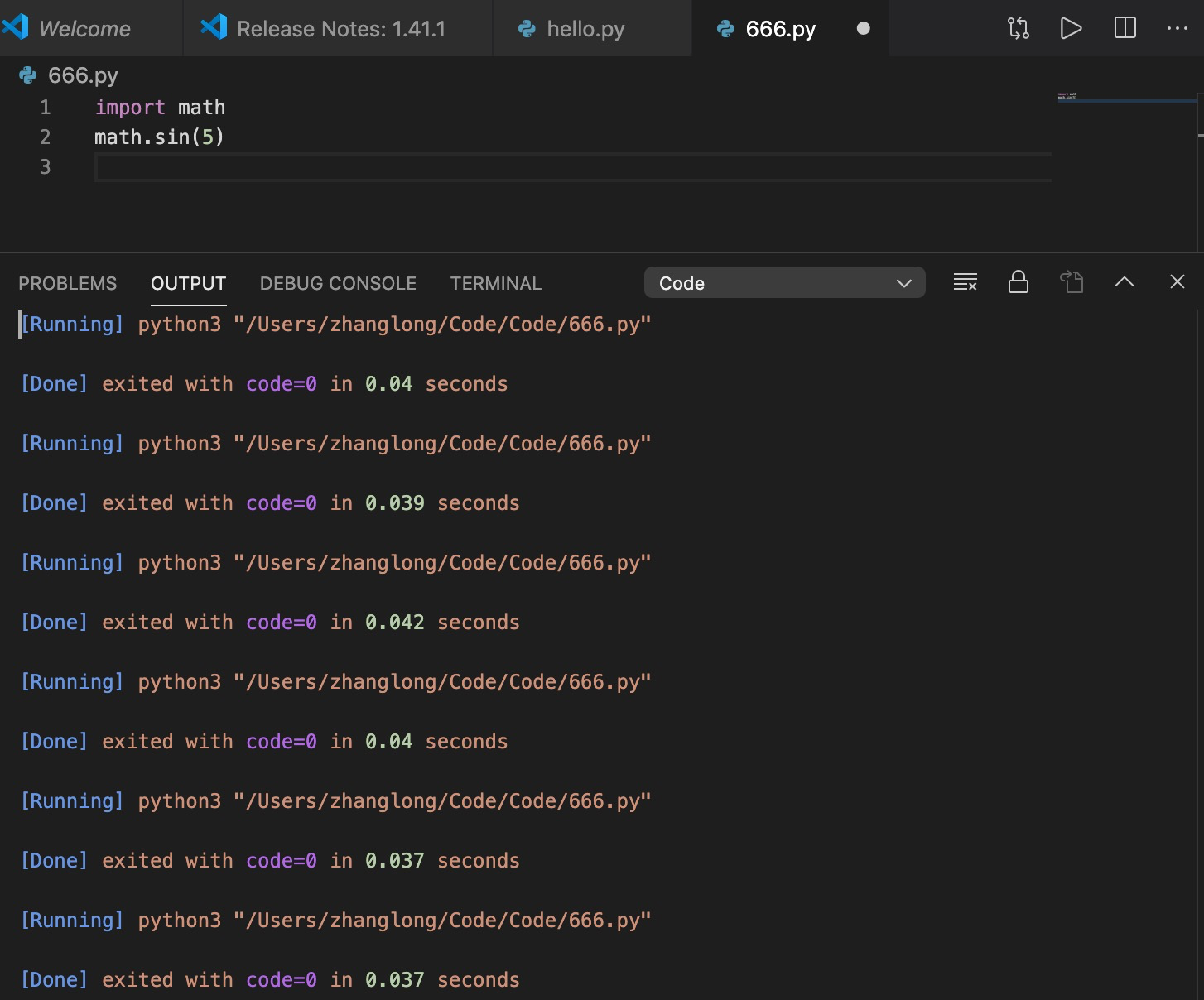Open more editor actions ellipsis
Viewport: 1204px width, 1000px height.
1177,28
